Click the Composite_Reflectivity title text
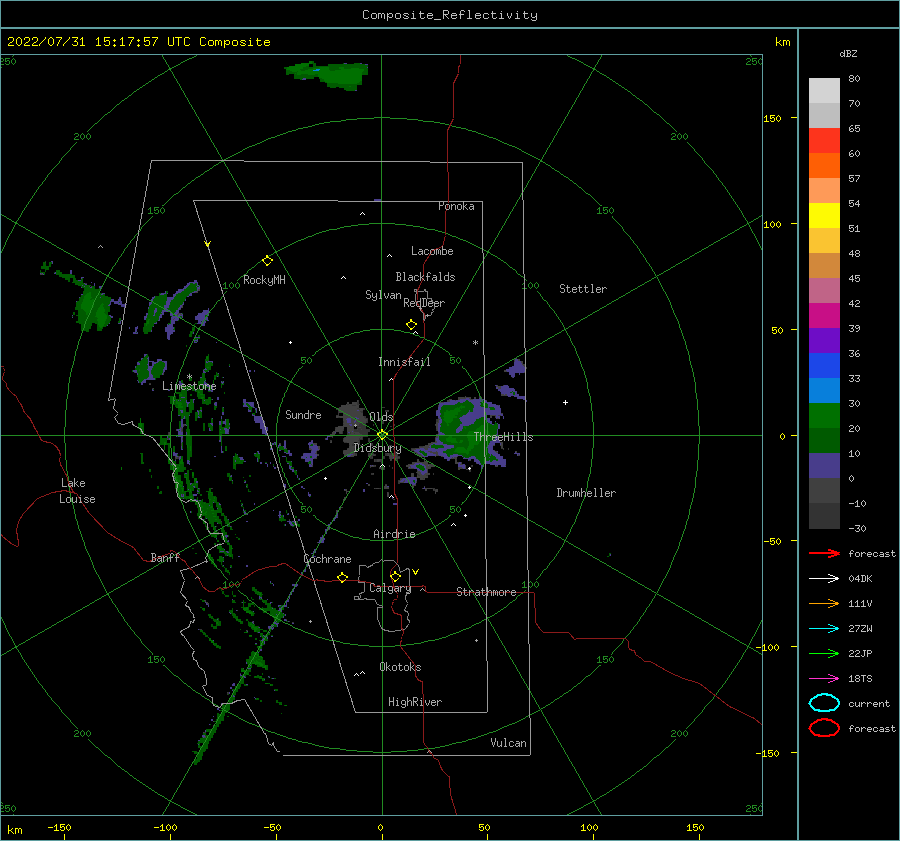 [450, 15]
